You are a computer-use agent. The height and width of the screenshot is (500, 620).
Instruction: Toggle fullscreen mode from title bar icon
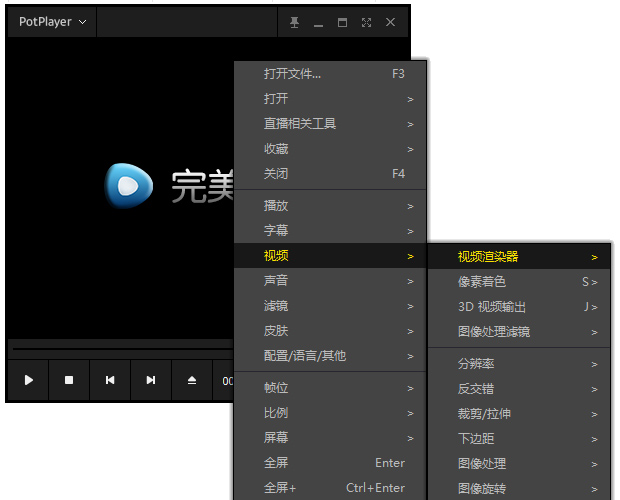coord(366,22)
